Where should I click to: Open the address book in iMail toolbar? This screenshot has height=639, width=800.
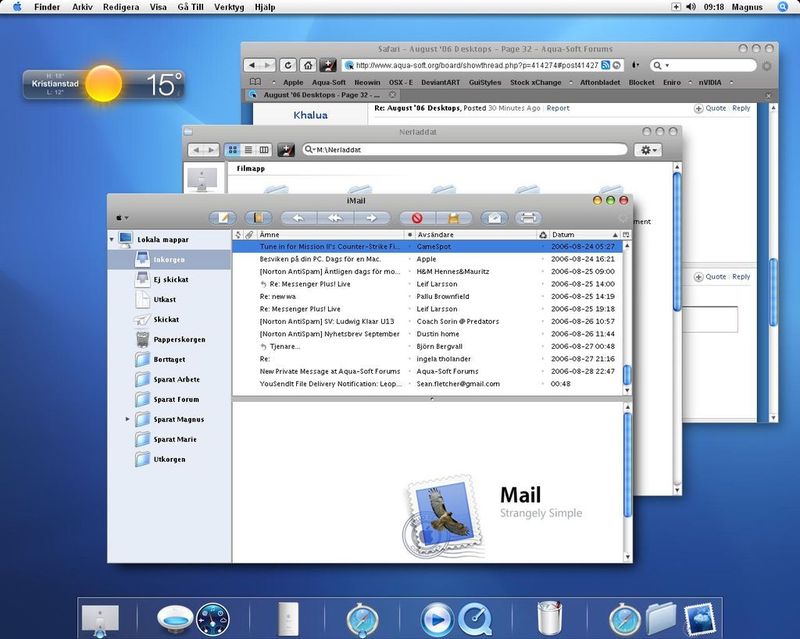coord(258,218)
